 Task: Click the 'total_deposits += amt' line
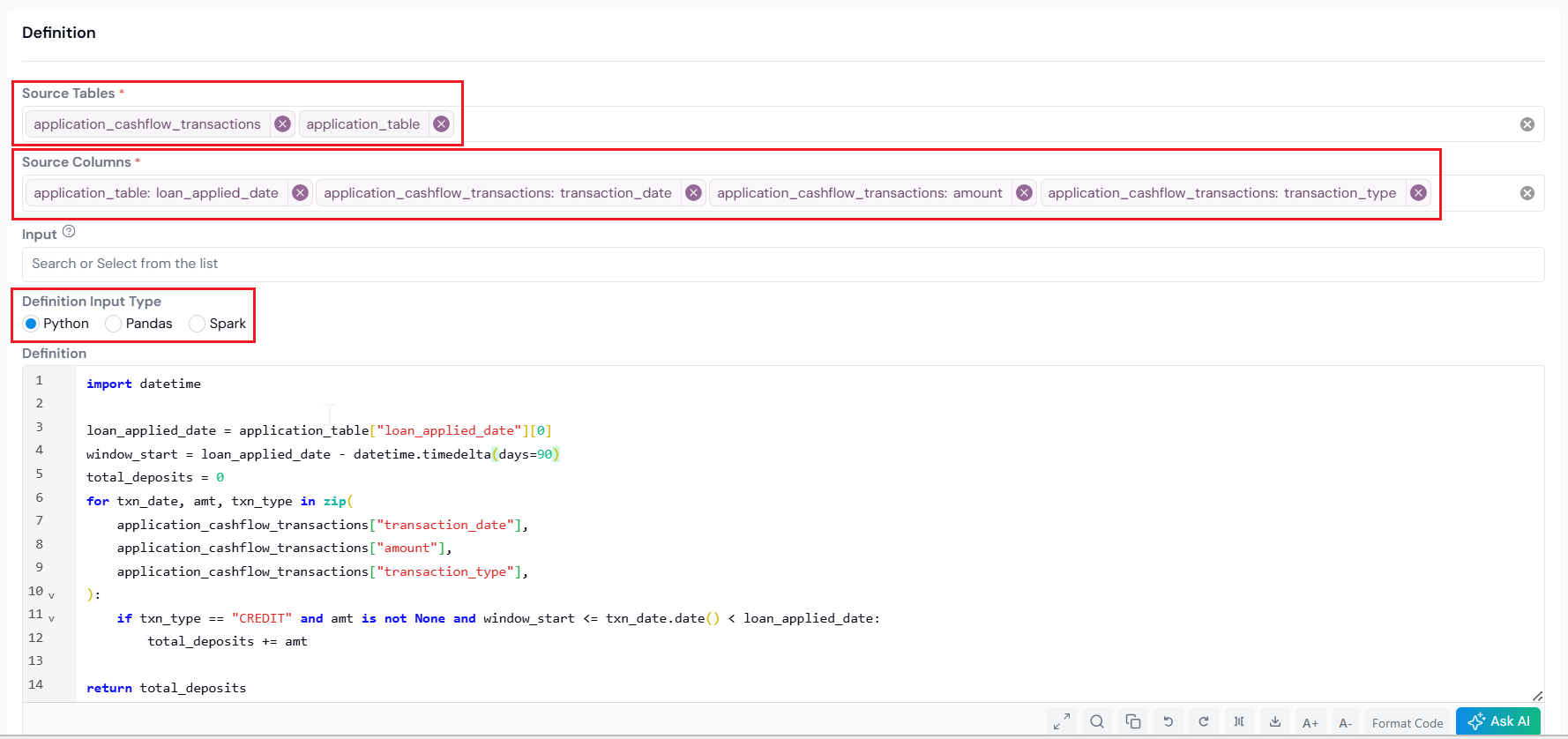[228, 641]
